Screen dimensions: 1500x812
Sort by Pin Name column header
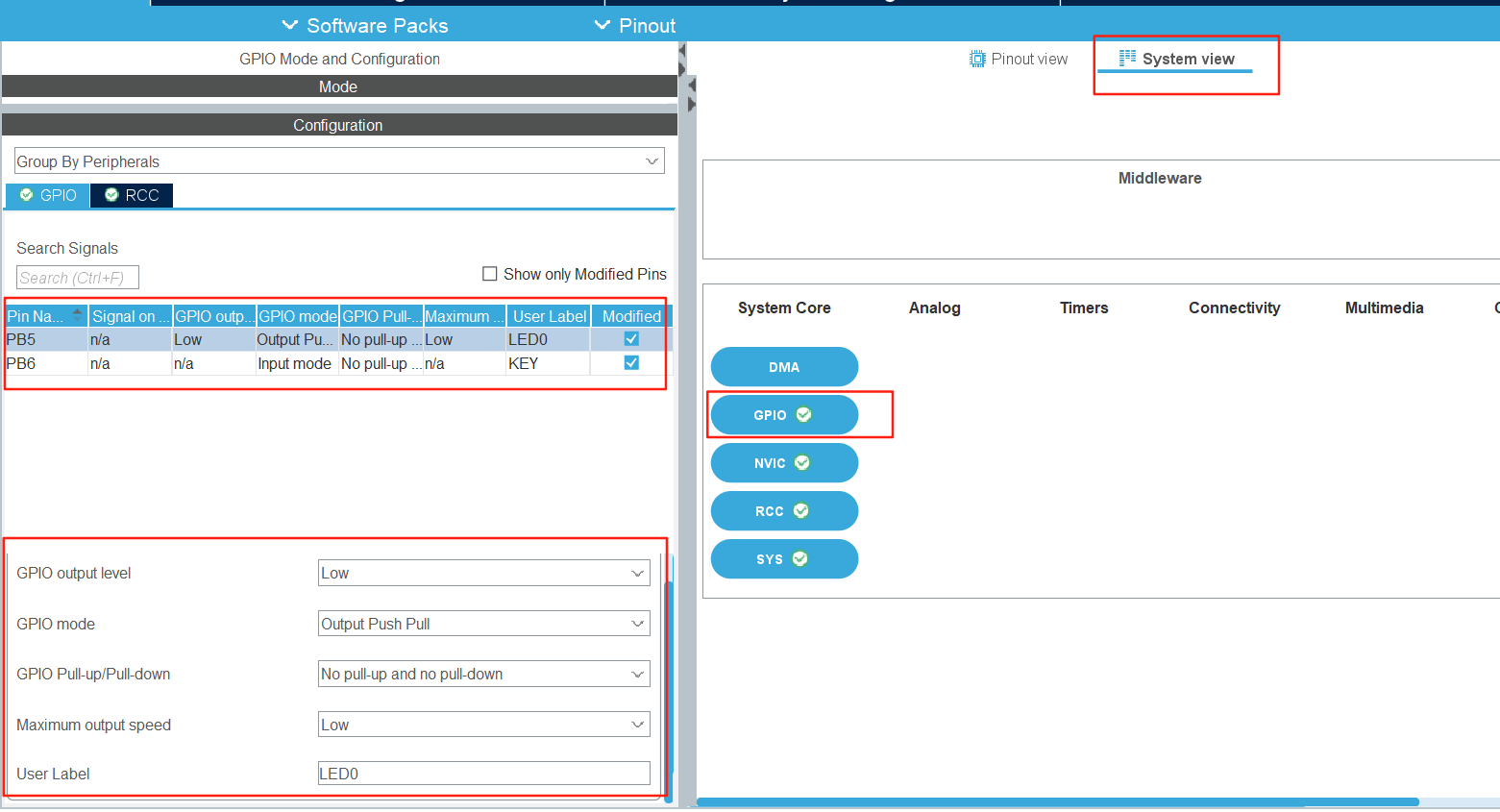pyautogui.click(x=46, y=316)
